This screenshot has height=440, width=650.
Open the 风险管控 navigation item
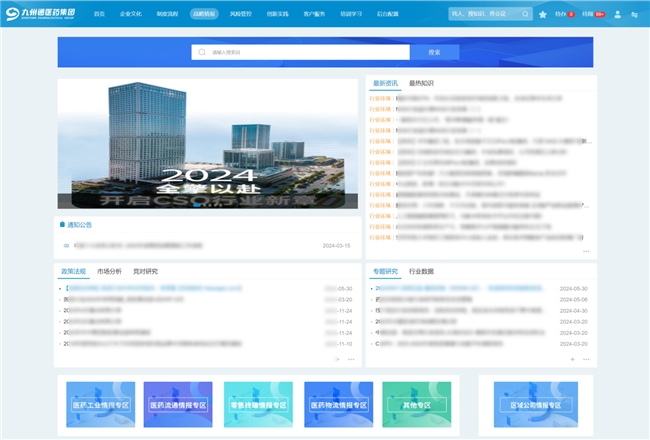pyautogui.click(x=241, y=14)
